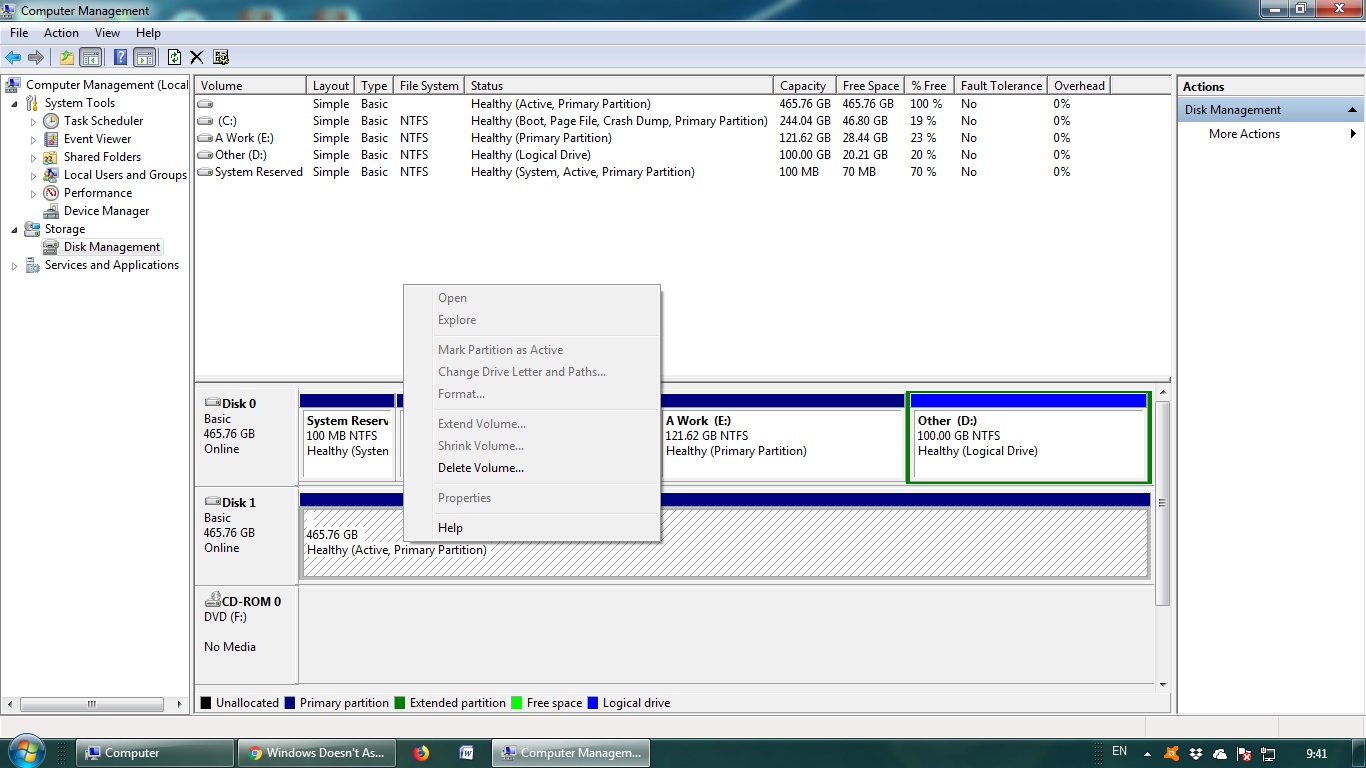Viewport: 1366px width, 768px height.
Task: Click the console tree horizontal scrollbar
Action: (91, 704)
